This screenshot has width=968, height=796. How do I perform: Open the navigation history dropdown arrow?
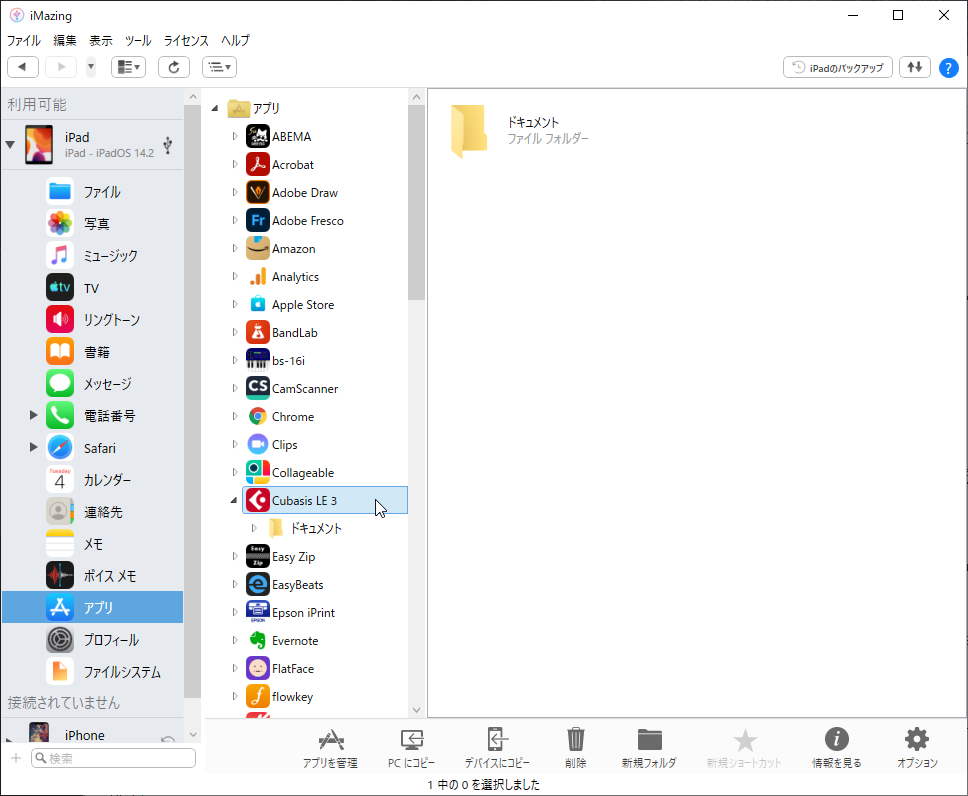coord(91,67)
